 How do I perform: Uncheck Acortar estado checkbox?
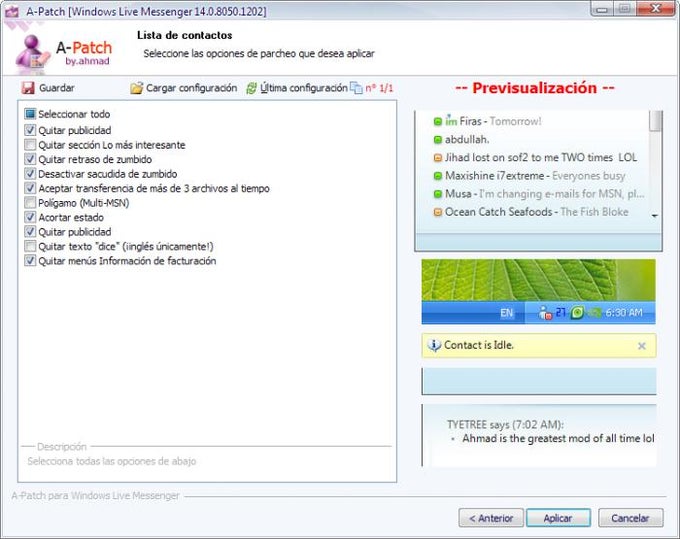(30, 217)
